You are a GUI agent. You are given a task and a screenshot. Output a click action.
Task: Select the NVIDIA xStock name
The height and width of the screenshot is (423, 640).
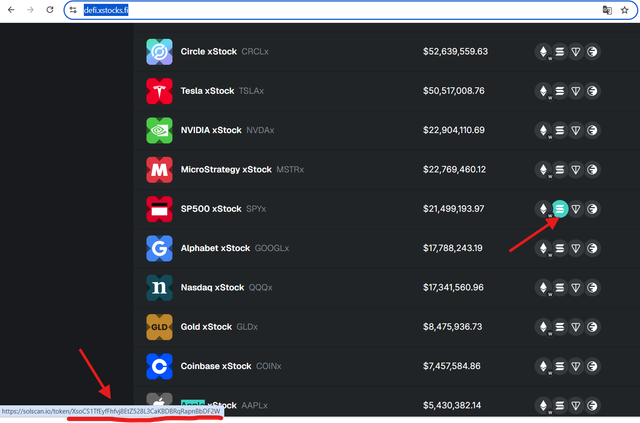click(211, 130)
